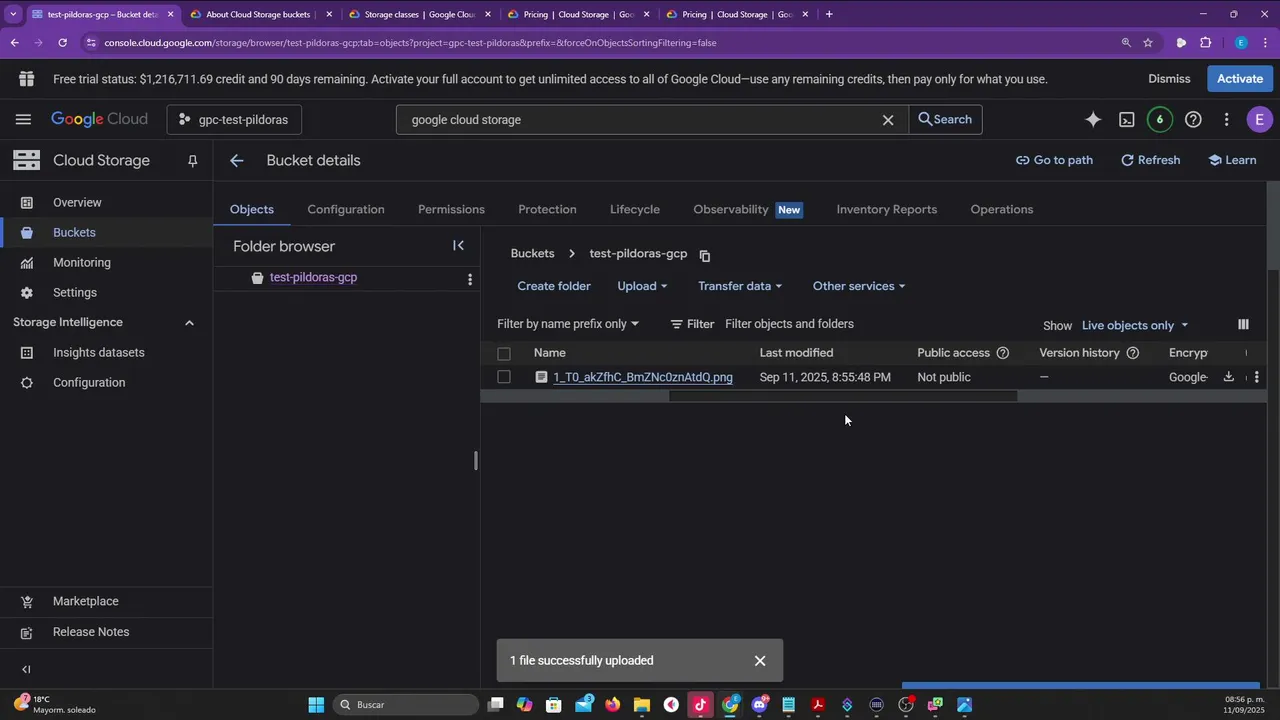The width and height of the screenshot is (1280, 720).
Task: Click the Search button
Action: tap(945, 119)
